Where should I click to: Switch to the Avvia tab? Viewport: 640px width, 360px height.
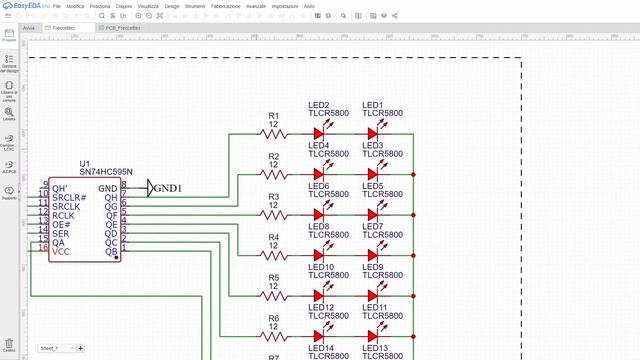click(x=29, y=28)
